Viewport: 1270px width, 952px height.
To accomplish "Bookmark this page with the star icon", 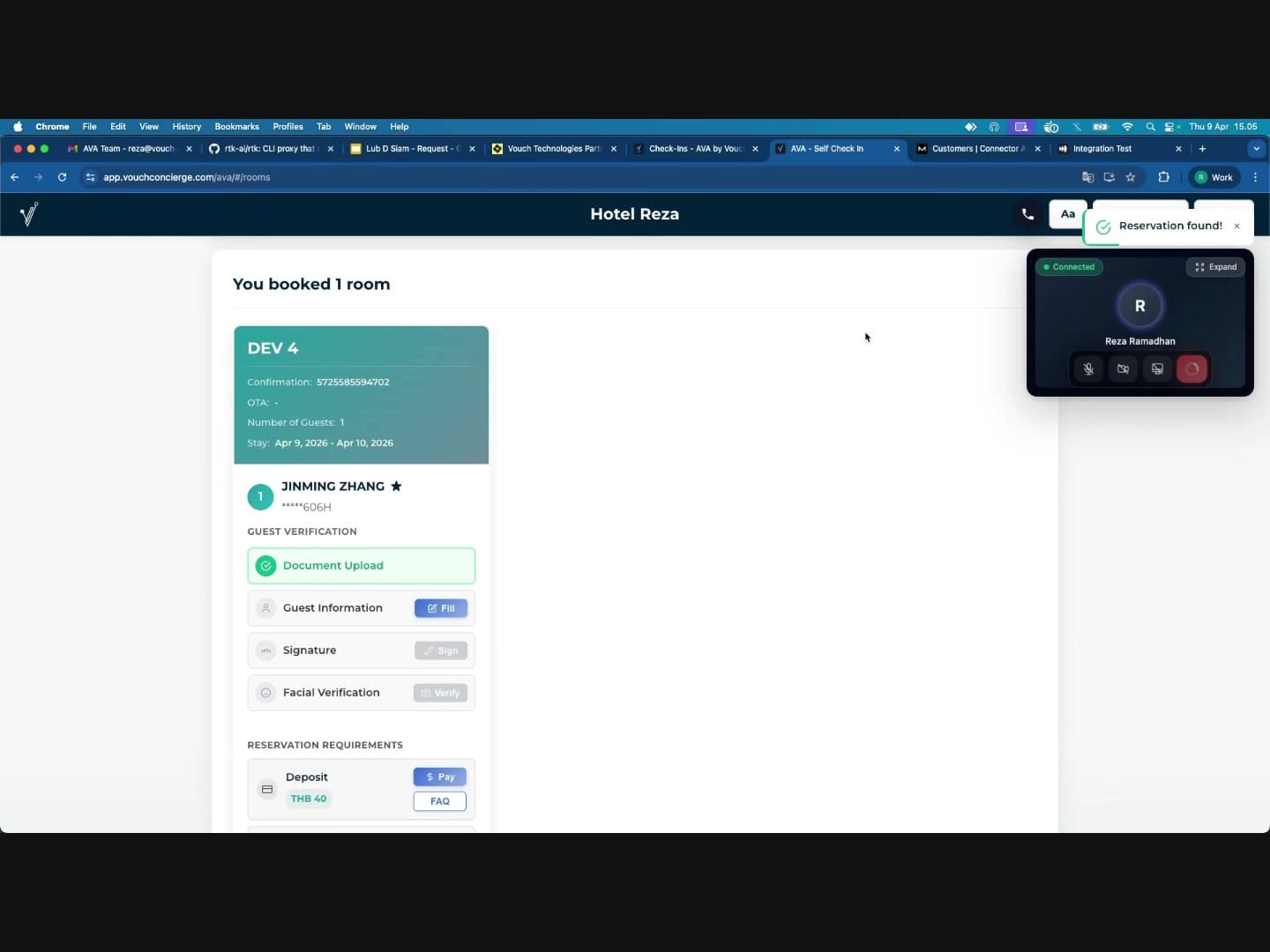I will 1132,177.
